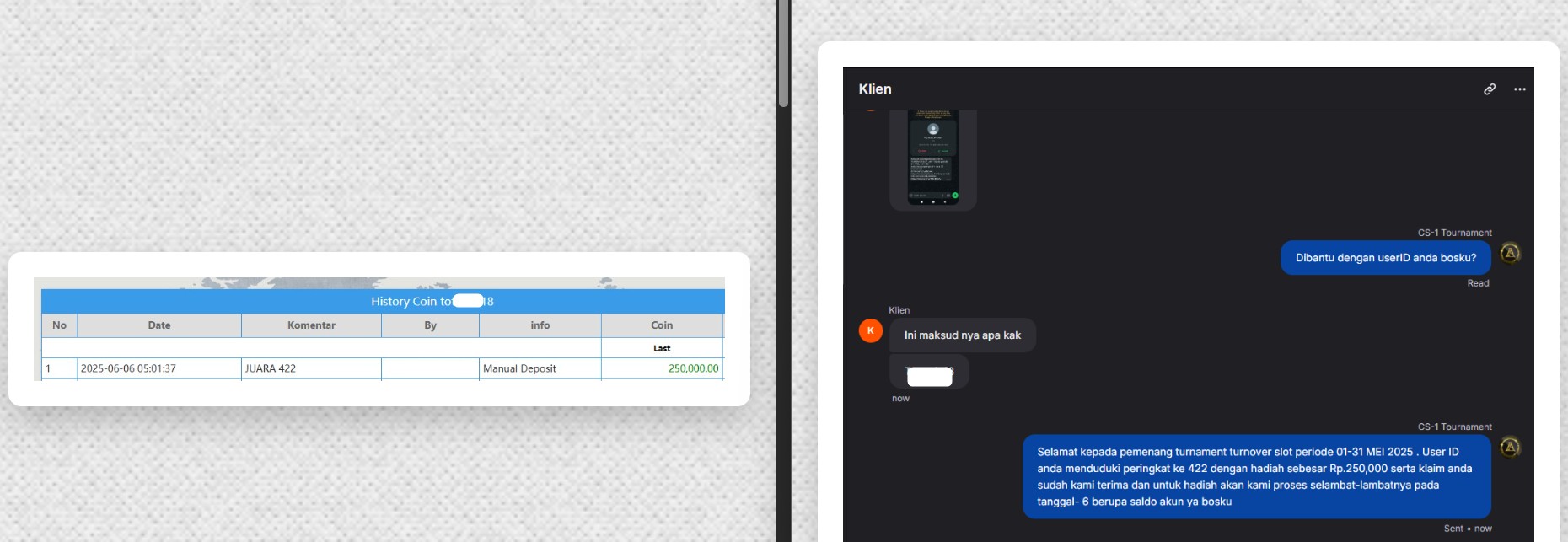Click the 'Klien' sender name above message
This screenshot has width=1568, height=542.
click(899, 310)
